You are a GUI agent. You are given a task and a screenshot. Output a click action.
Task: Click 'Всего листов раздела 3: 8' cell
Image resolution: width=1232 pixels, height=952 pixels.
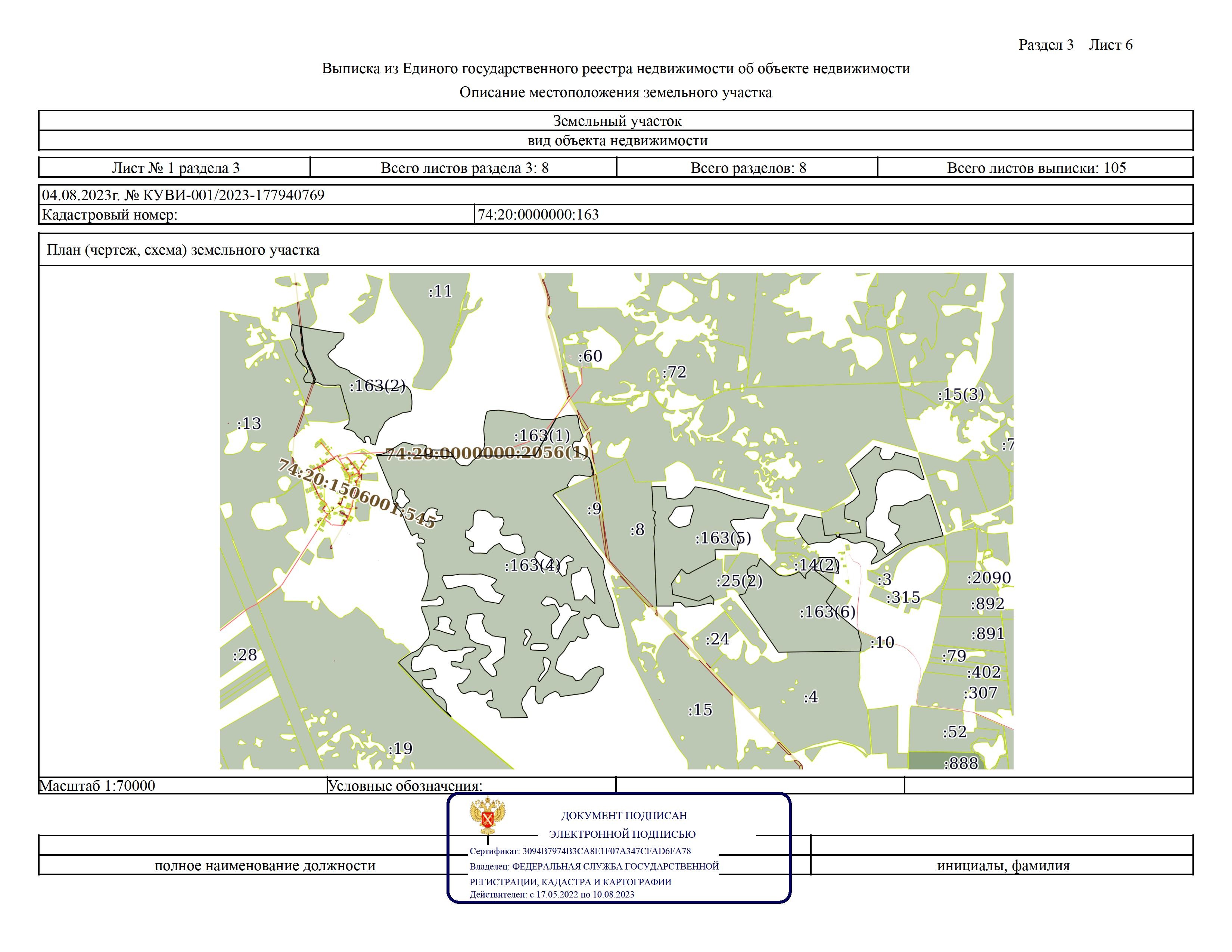[x=464, y=168]
